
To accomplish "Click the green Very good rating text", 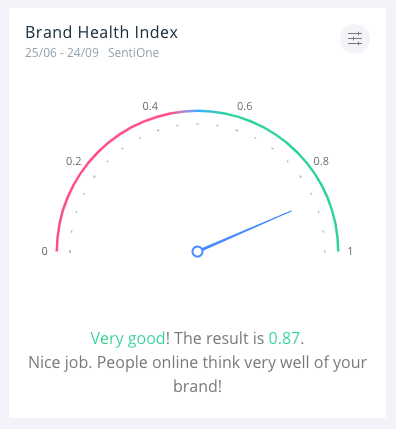I will 128,339.
